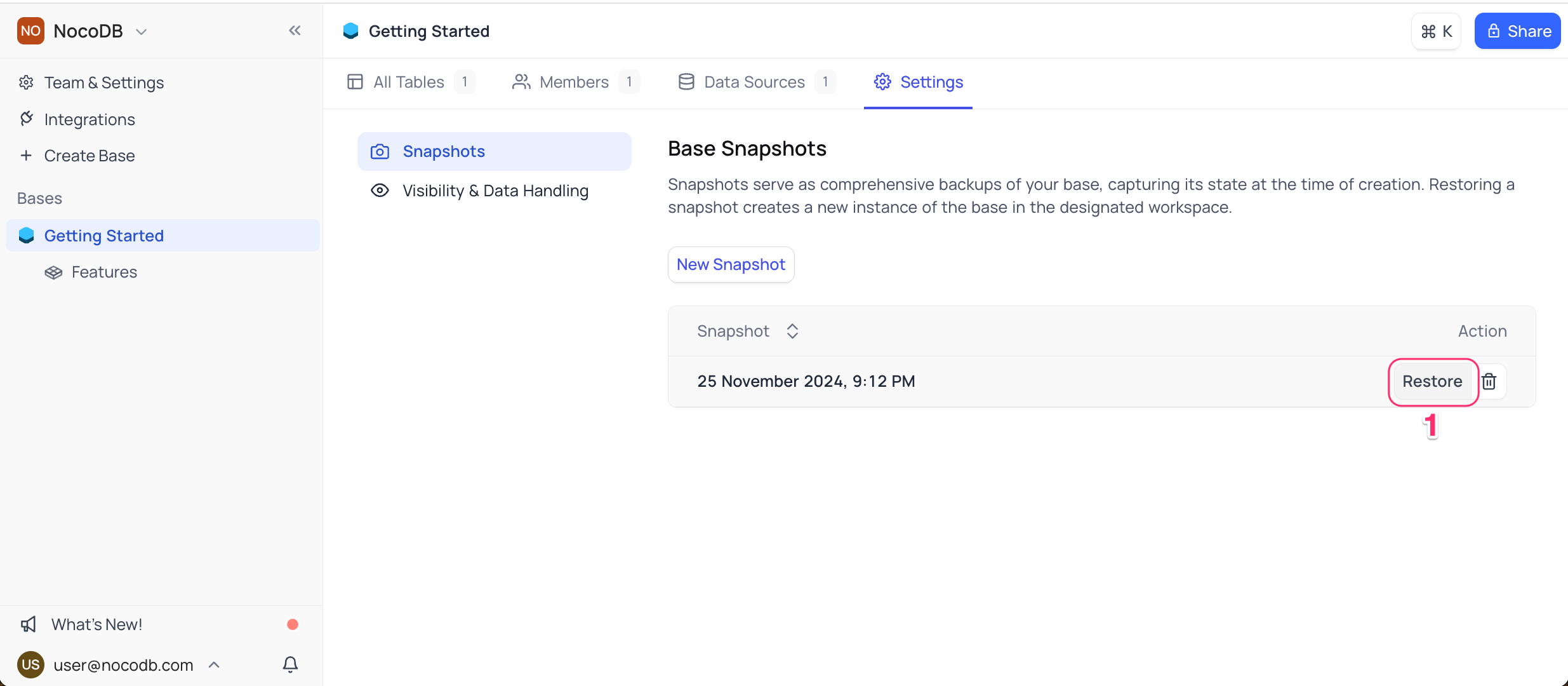Click the Integrations icon in sidebar
The width and height of the screenshot is (1568, 686).
pos(27,119)
